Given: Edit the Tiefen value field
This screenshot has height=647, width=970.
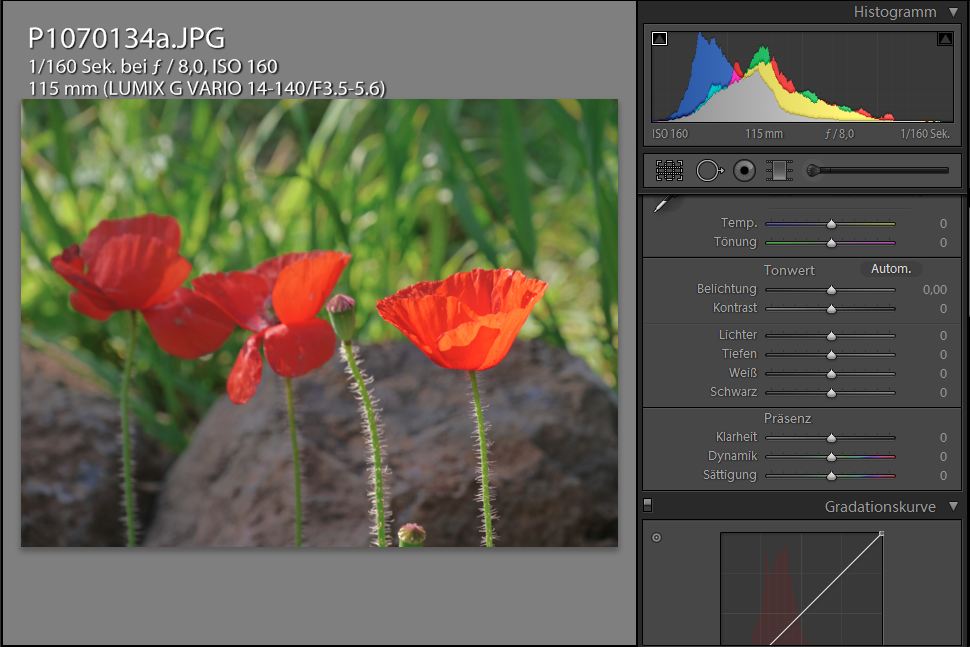Looking at the screenshot, I should pos(943,354).
